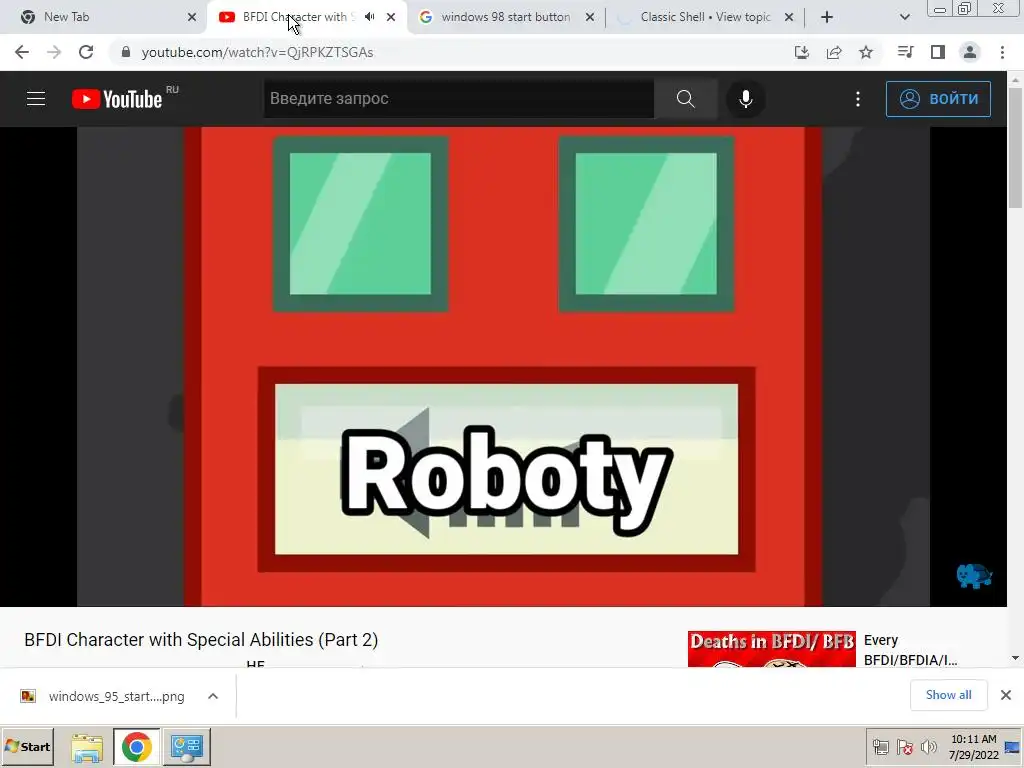Screen dimensions: 1024x768
Task: Click the ВОЙТИ sign-in button
Action: pyautogui.click(x=938, y=99)
